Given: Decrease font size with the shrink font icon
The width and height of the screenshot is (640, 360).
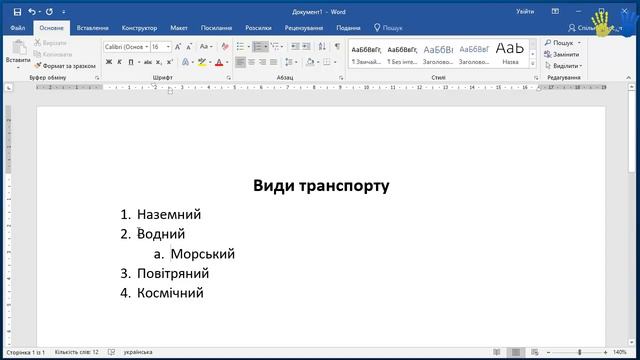Looking at the screenshot, I should coord(189,47).
